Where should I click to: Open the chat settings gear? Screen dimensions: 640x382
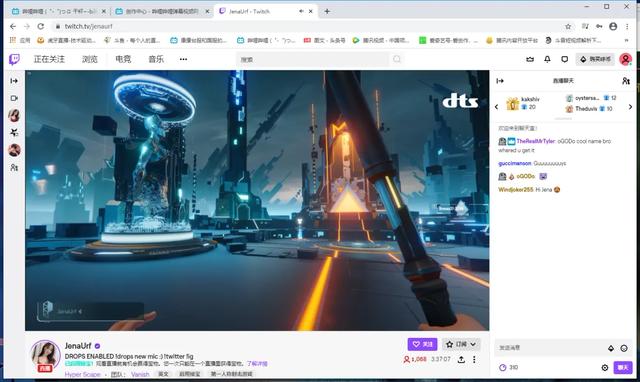[x=604, y=368]
